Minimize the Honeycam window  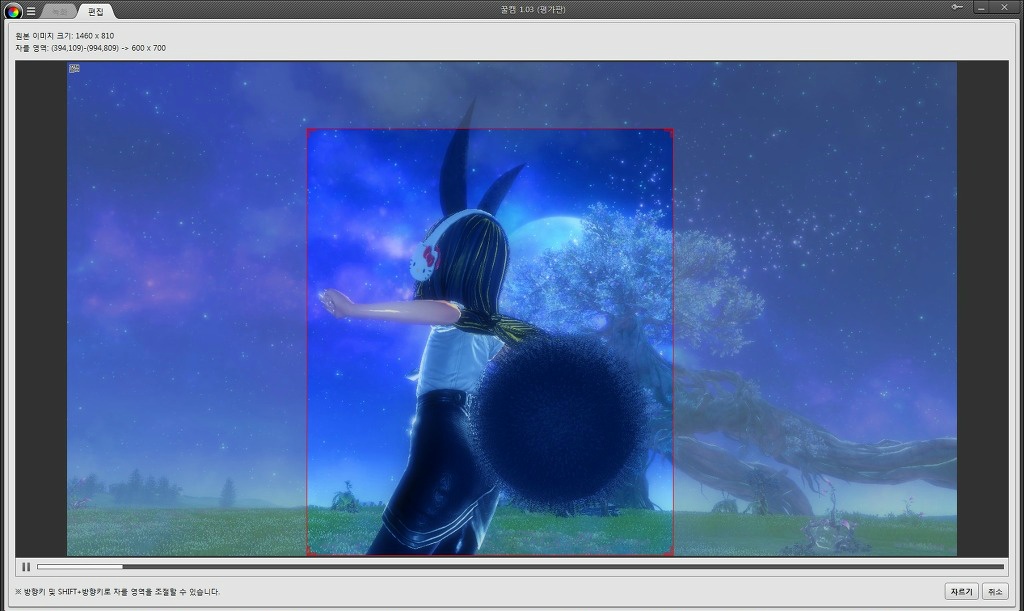pos(981,7)
